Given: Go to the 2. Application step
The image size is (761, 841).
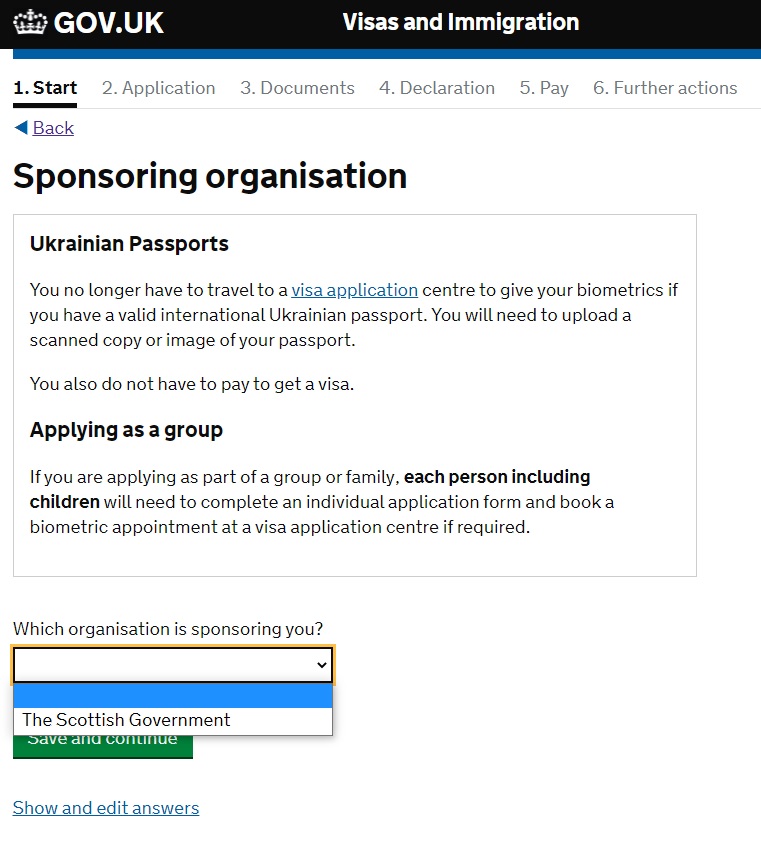Looking at the screenshot, I should 159,88.
